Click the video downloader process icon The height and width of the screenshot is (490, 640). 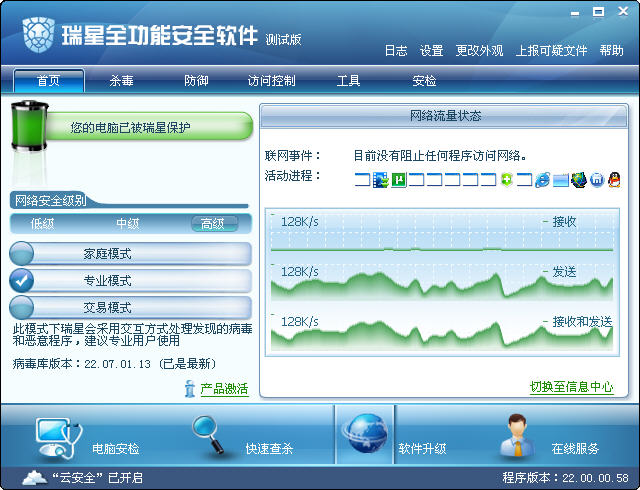pos(381,180)
